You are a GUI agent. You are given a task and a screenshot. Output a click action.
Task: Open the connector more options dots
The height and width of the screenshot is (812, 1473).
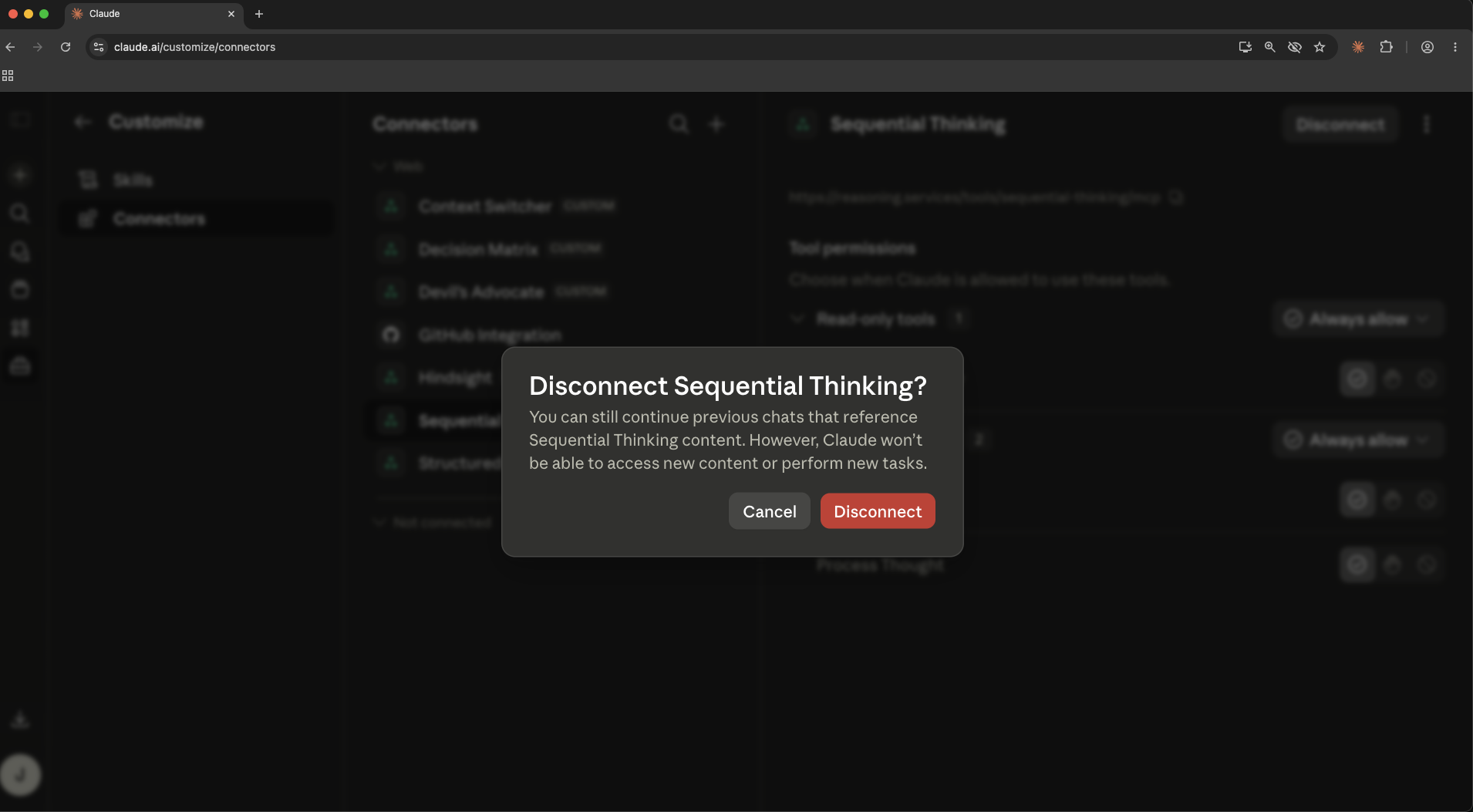pos(1427,124)
